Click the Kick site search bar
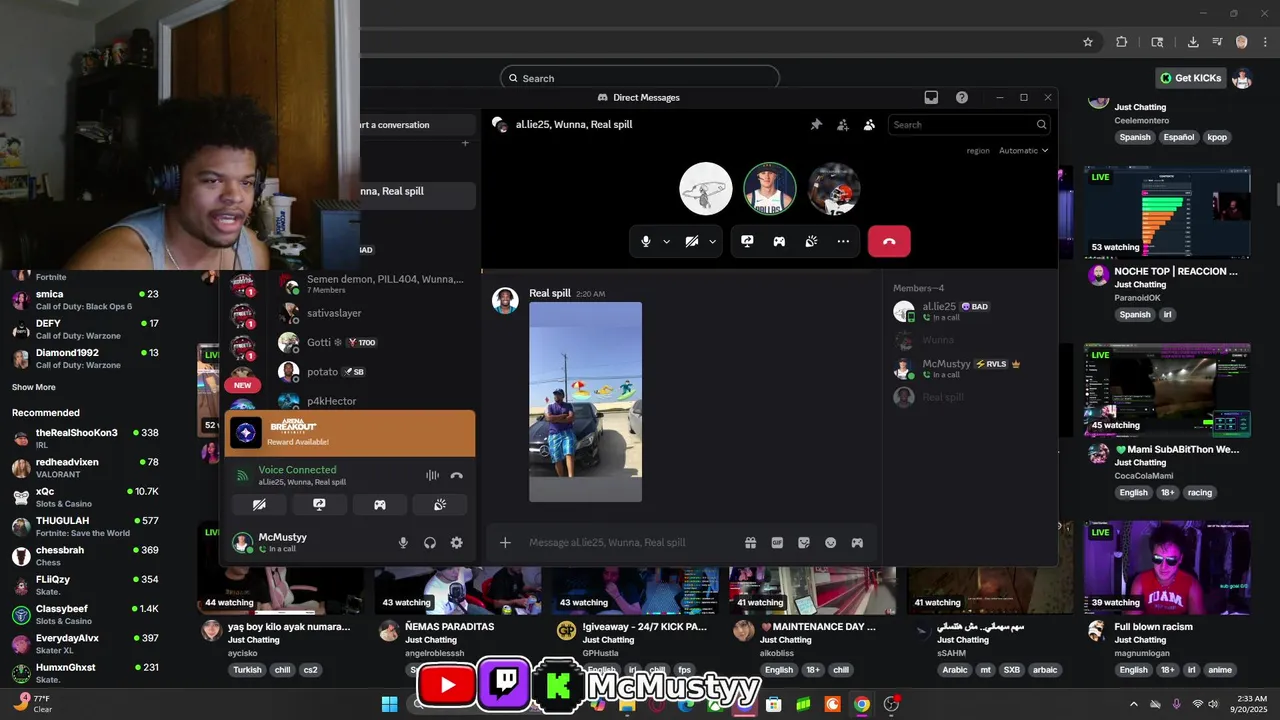 point(640,78)
